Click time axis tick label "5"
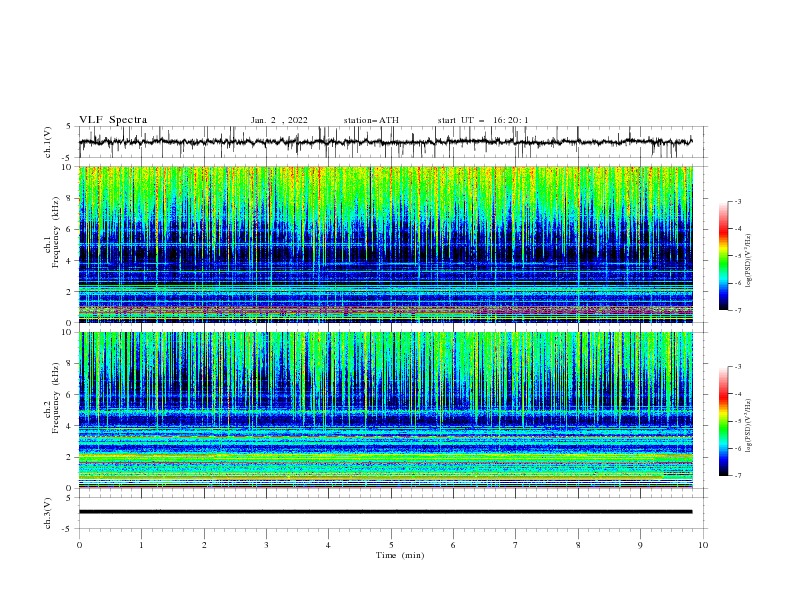Image resolution: width=792 pixels, height=612 pixels. [x=391, y=545]
